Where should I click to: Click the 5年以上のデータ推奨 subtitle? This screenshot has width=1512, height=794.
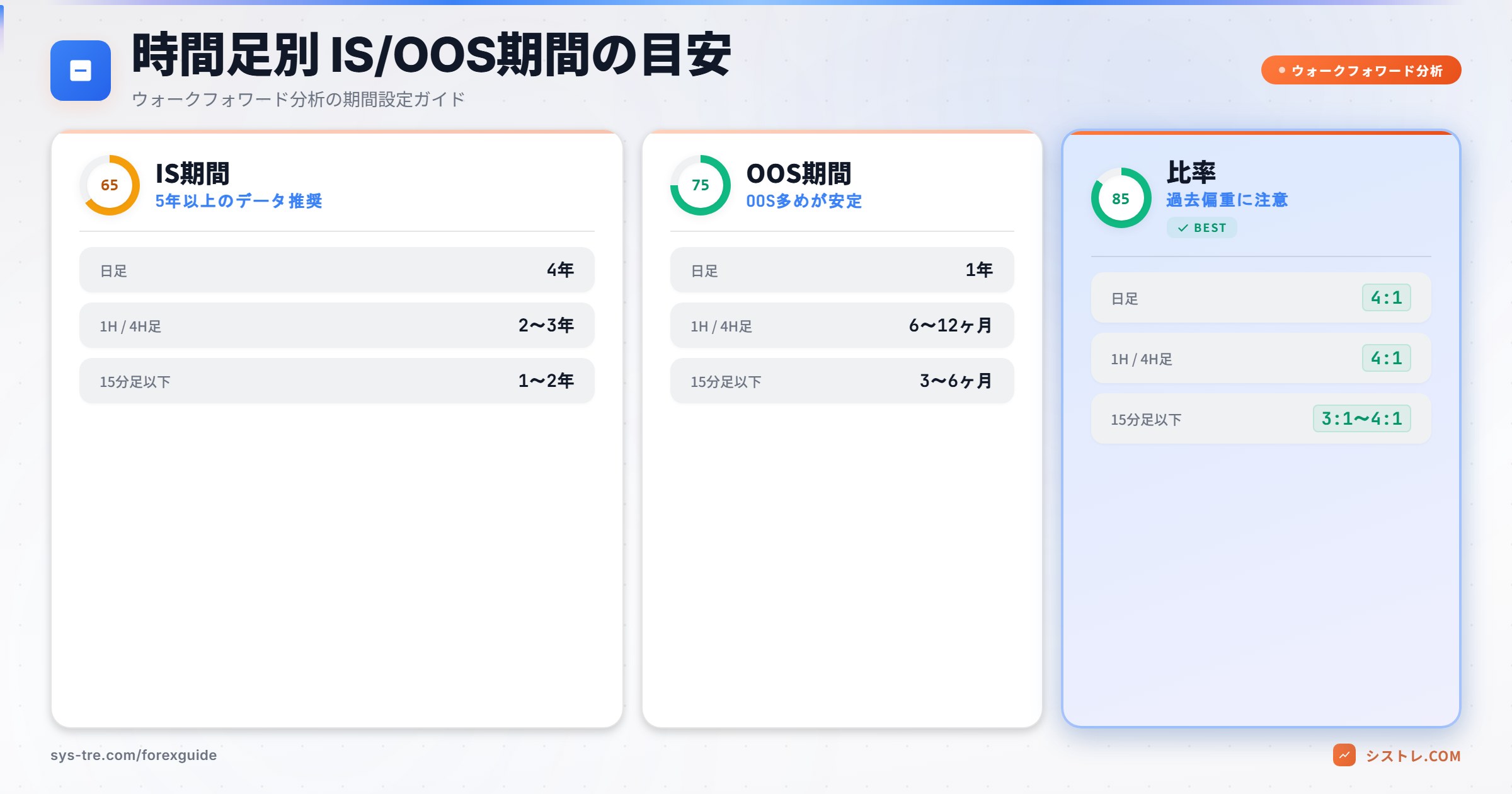point(239,201)
